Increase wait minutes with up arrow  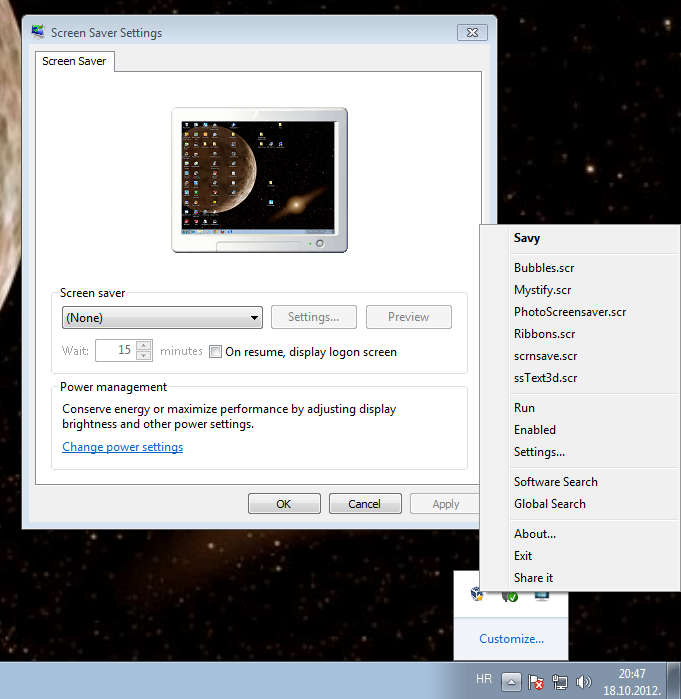click(144, 346)
